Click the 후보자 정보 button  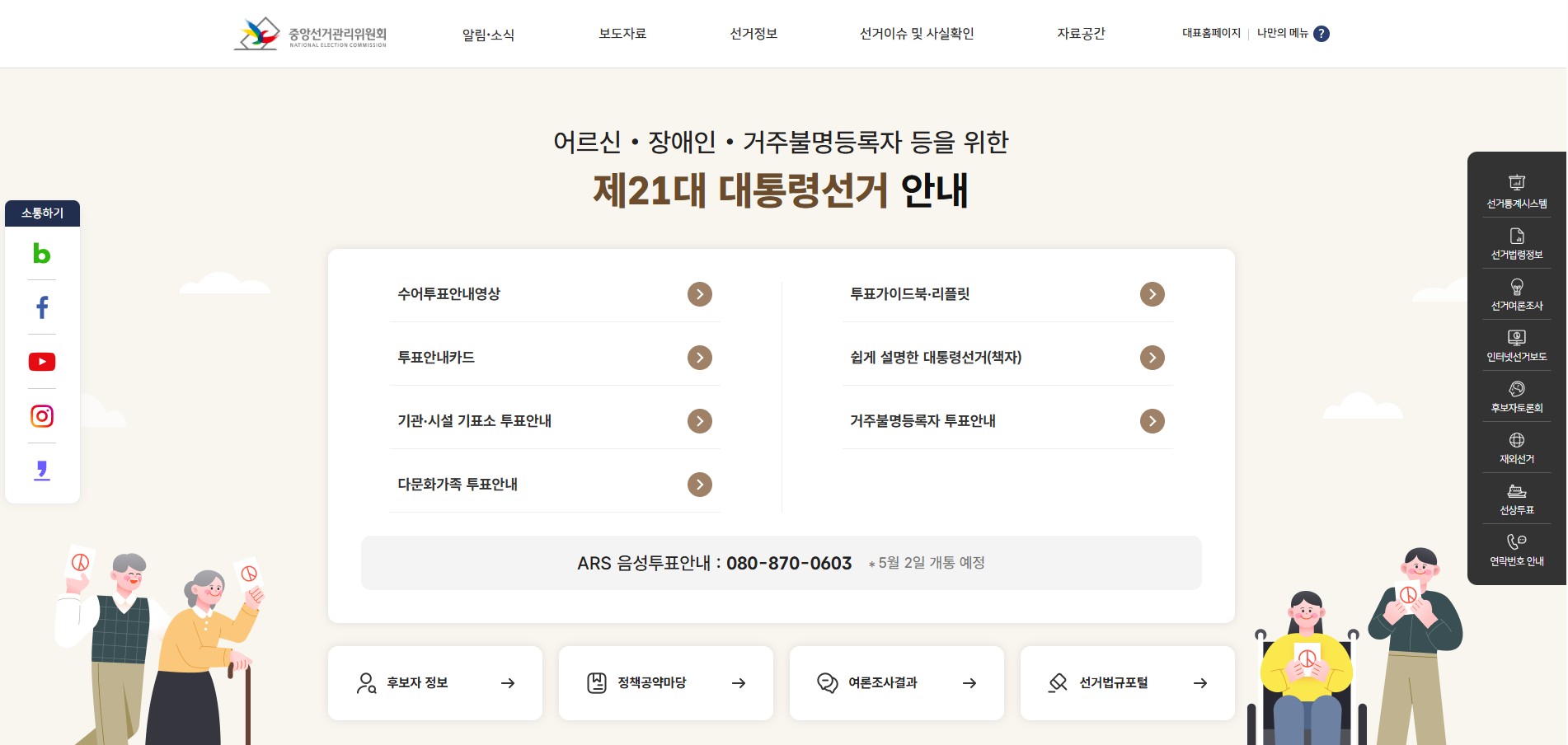[435, 683]
